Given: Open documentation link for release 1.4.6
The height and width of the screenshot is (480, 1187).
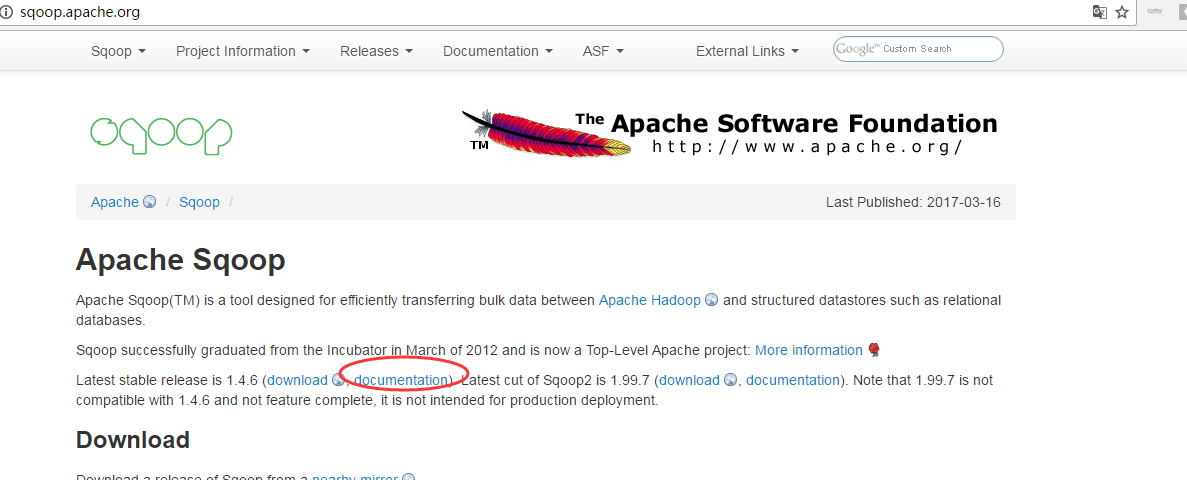Looking at the screenshot, I should click(400, 380).
